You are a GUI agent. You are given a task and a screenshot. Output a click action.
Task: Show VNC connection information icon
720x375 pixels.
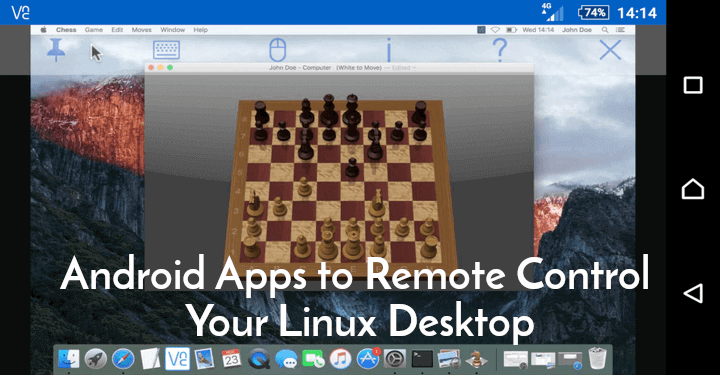tap(388, 50)
